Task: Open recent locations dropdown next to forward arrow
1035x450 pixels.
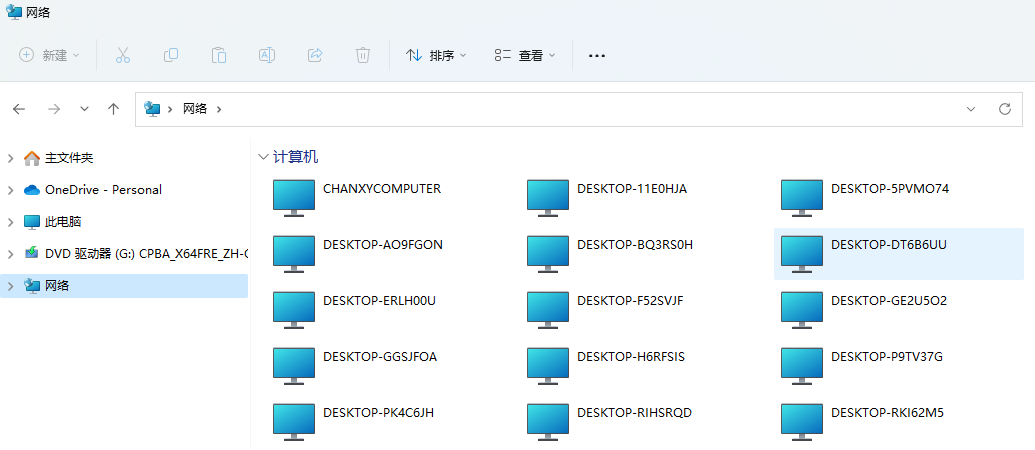Action: tap(84, 109)
